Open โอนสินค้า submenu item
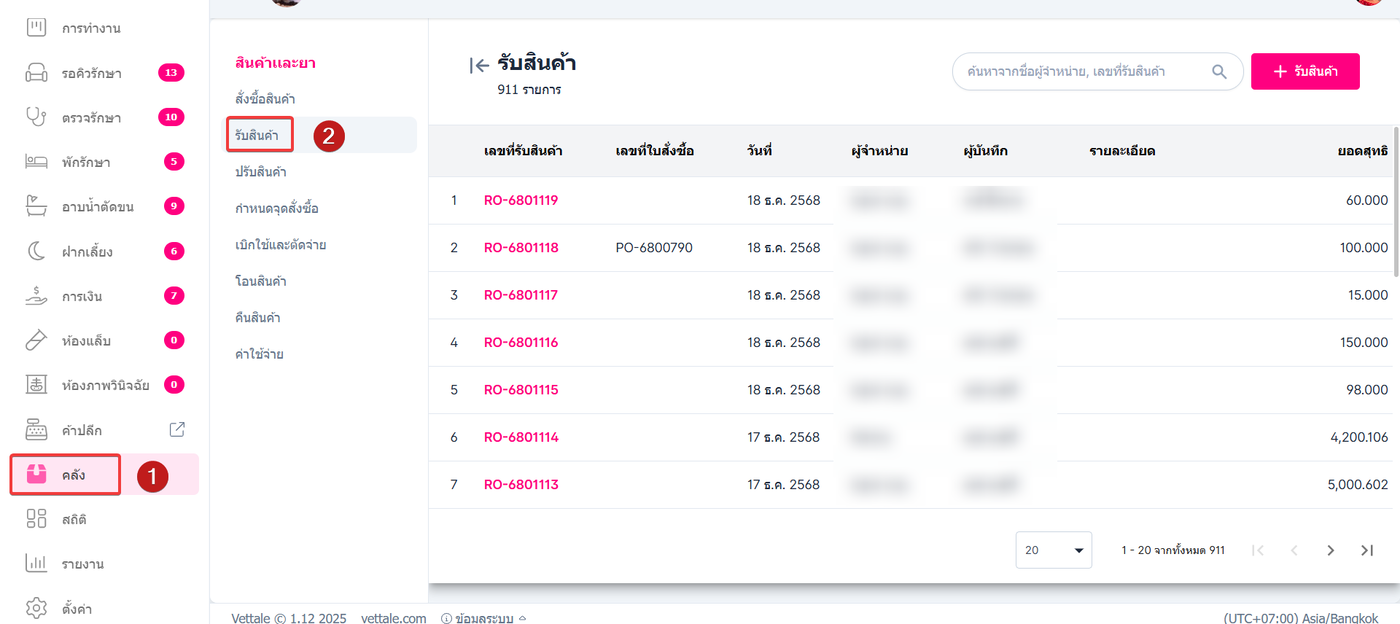This screenshot has width=1400, height=624. pos(261,281)
